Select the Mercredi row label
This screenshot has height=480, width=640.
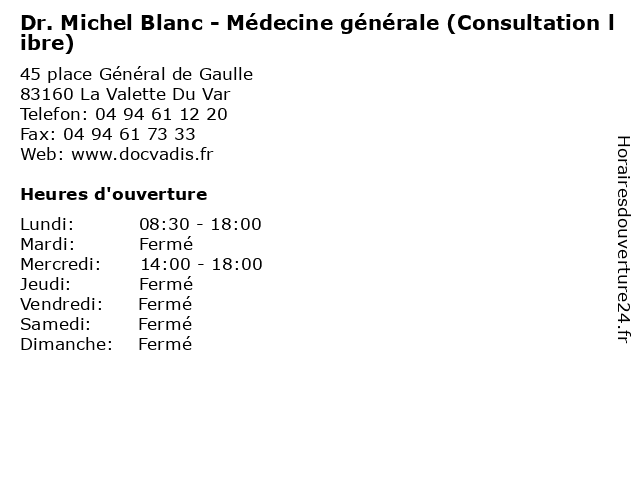[x=60, y=264]
